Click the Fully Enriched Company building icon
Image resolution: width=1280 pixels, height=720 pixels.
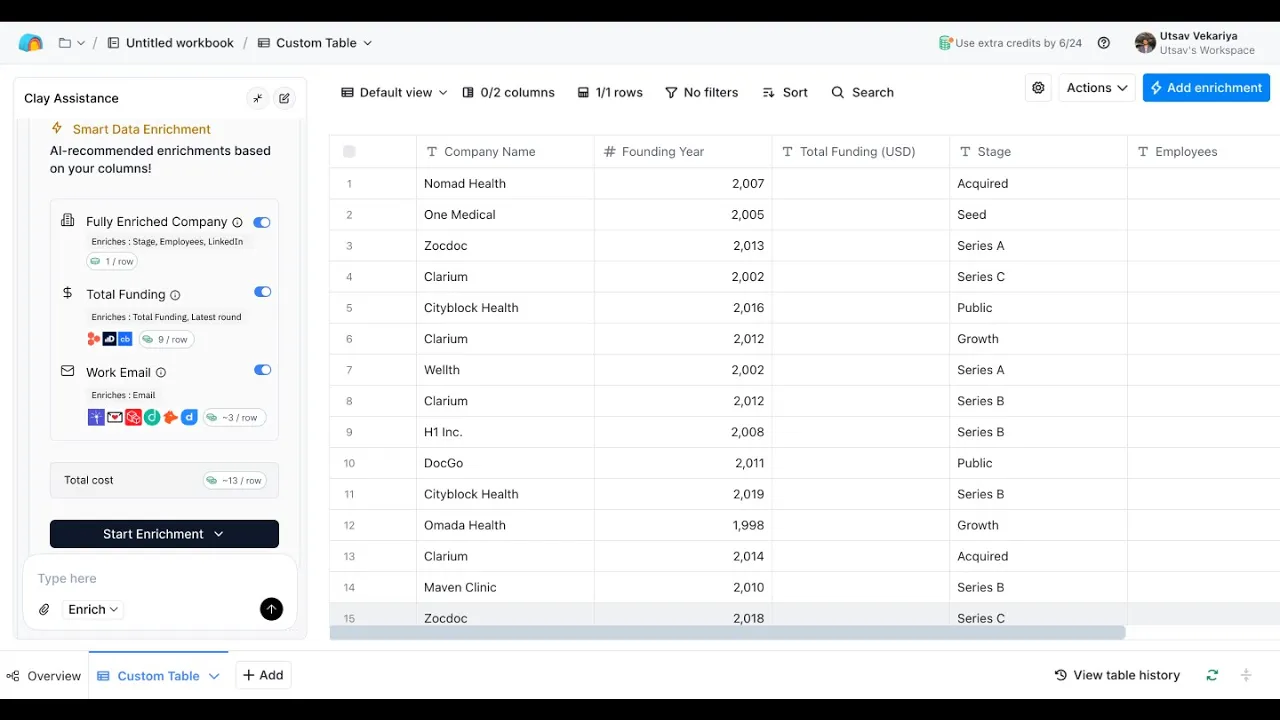coord(67,220)
